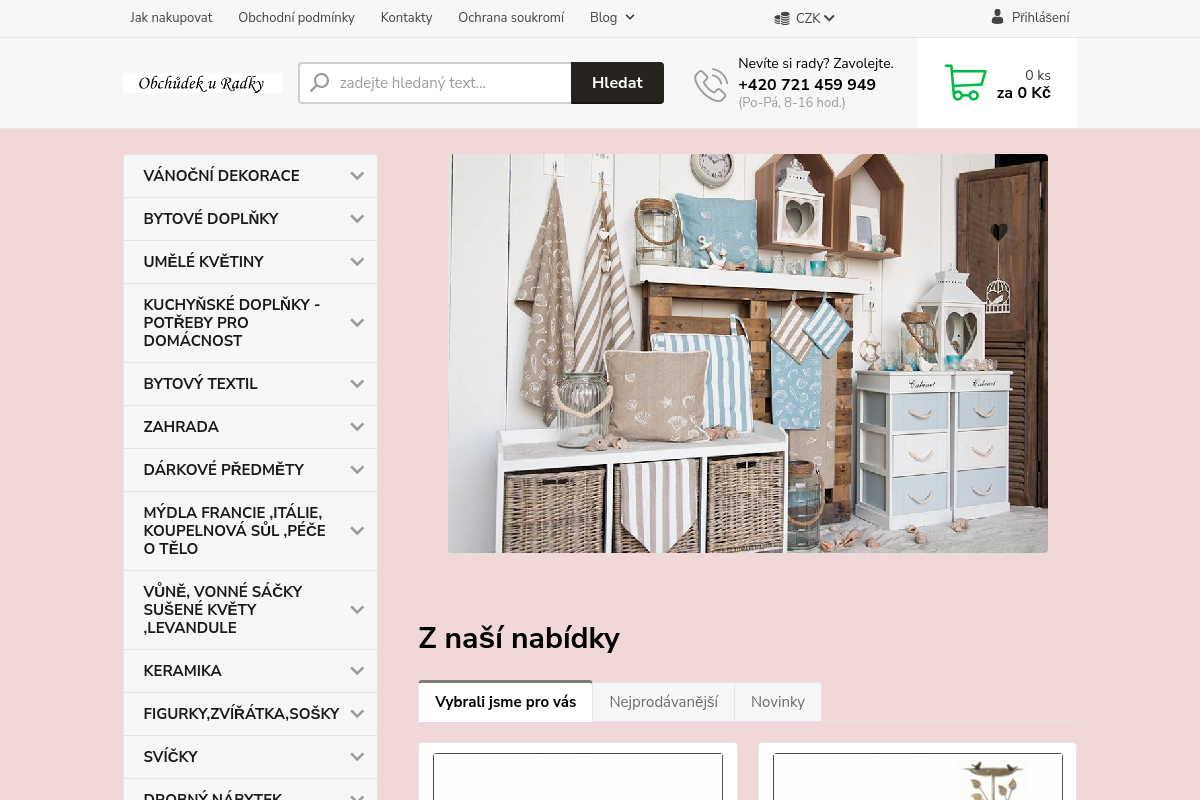Screen dimensions: 1200x800
Task: Switch to the Novinky tab
Action: (778, 702)
